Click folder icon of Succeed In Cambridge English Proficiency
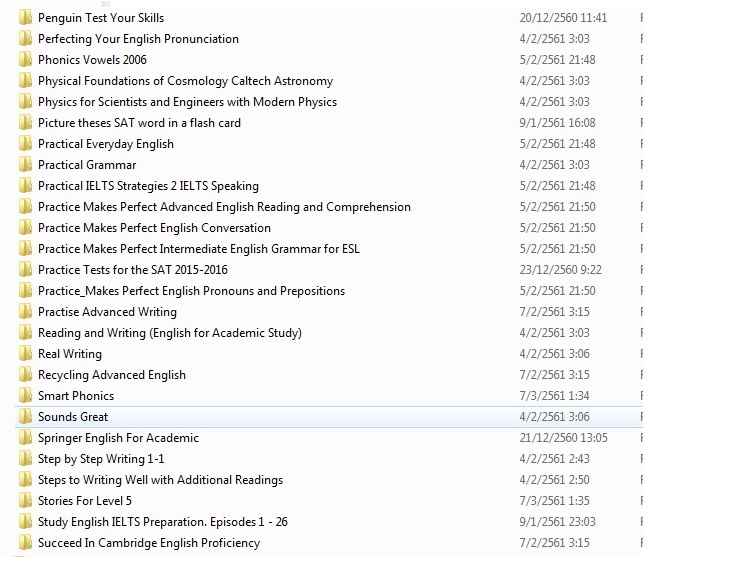749x572 pixels. (25, 543)
